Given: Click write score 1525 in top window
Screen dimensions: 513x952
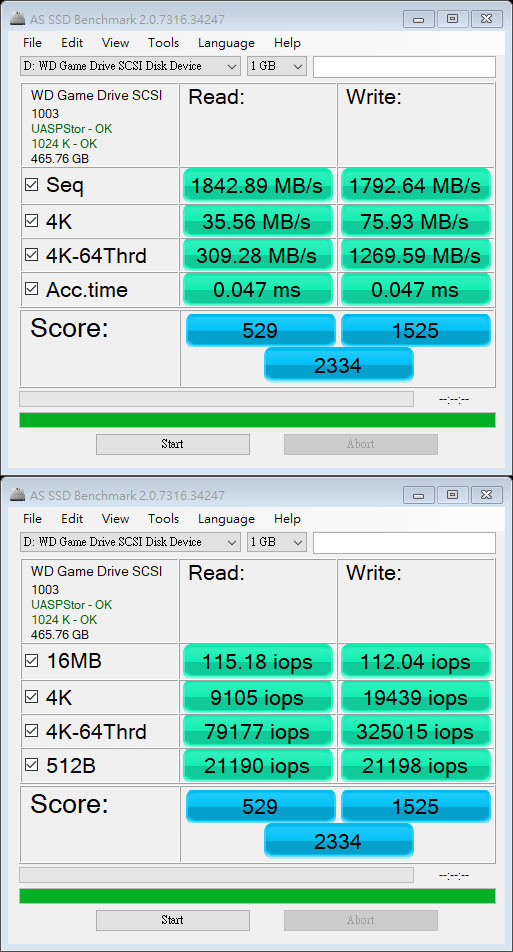Looking at the screenshot, I should (x=415, y=330).
